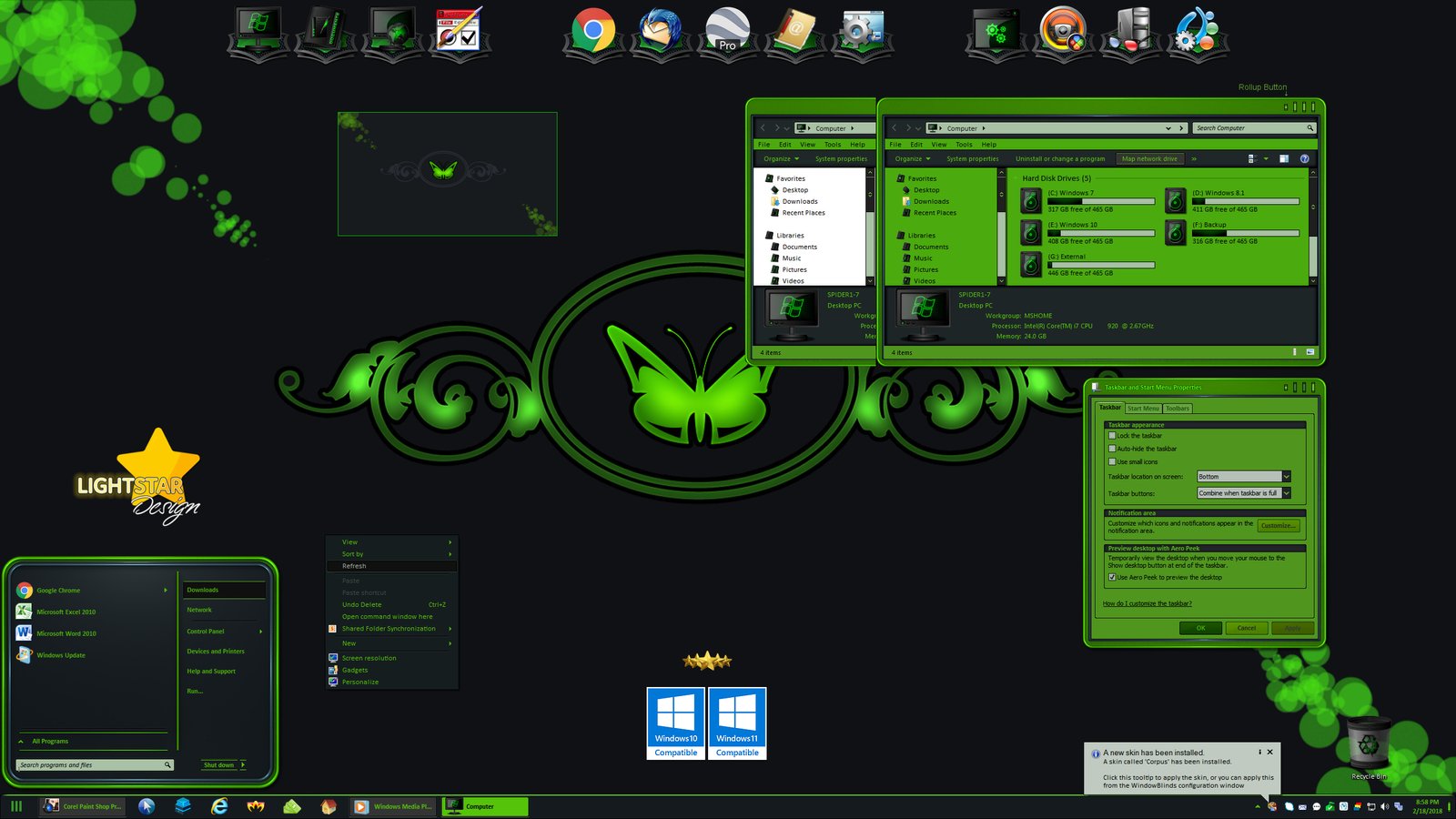Open the Taskbar buttons combine dropdown
The width and height of the screenshot is (1456, 819).
point(1286,493)
